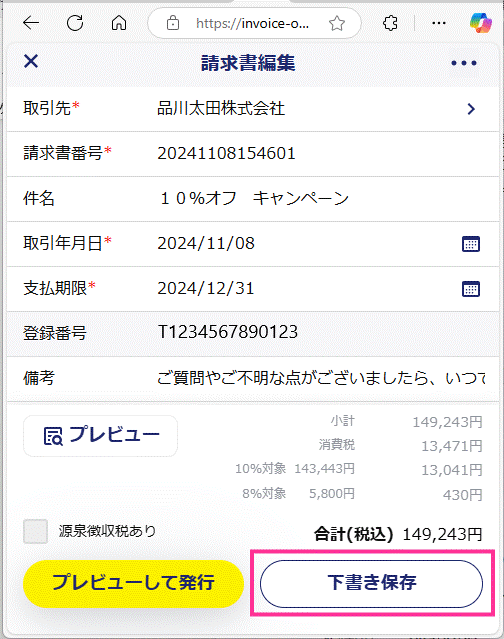Image resolution: width=504 pixels, height=639 pixels.
Task: Click the 8%対象 5,800円 amount
Action: 332,494
